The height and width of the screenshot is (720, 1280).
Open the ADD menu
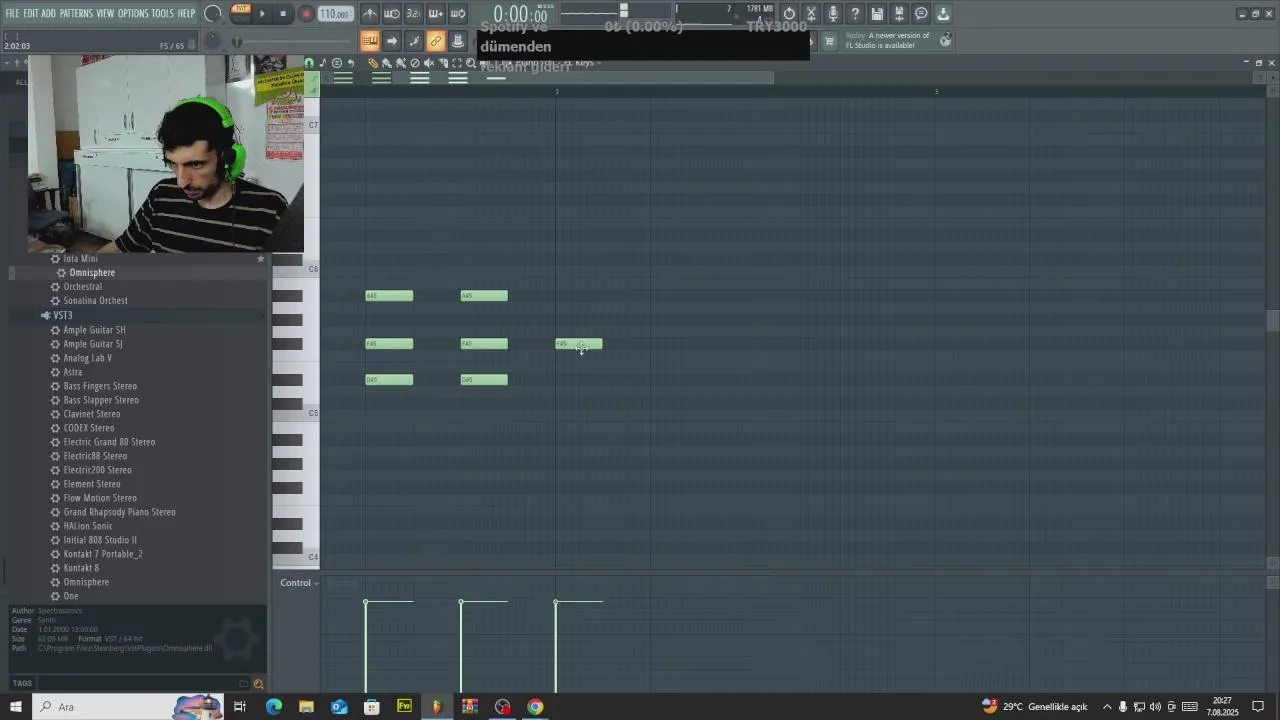click(49, 13)
